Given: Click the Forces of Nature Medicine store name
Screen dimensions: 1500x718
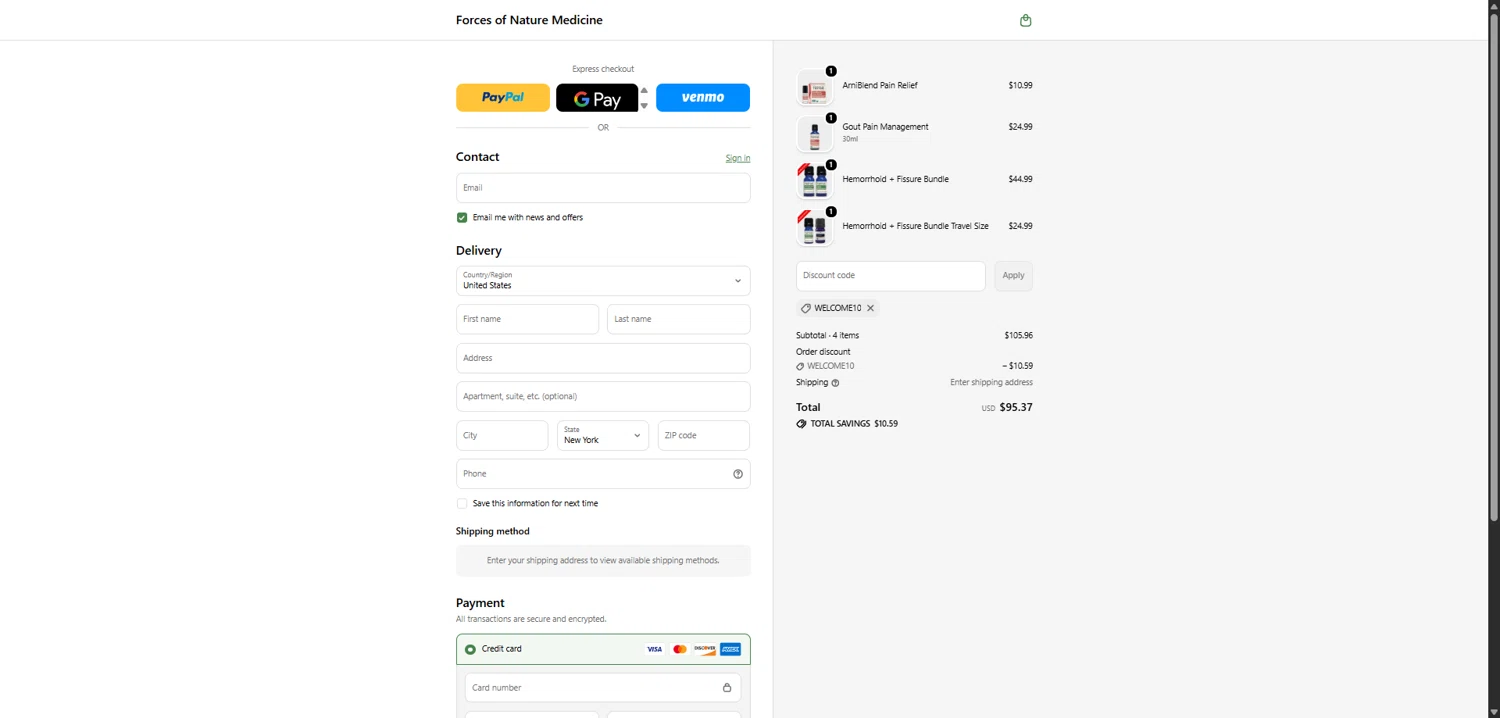Looking at the screenshot, I should point(529,20).
